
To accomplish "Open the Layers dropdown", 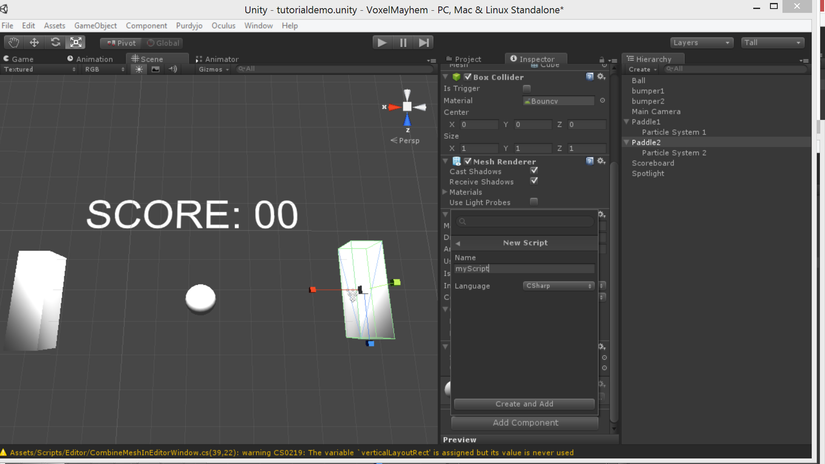I will coord(701,43).
